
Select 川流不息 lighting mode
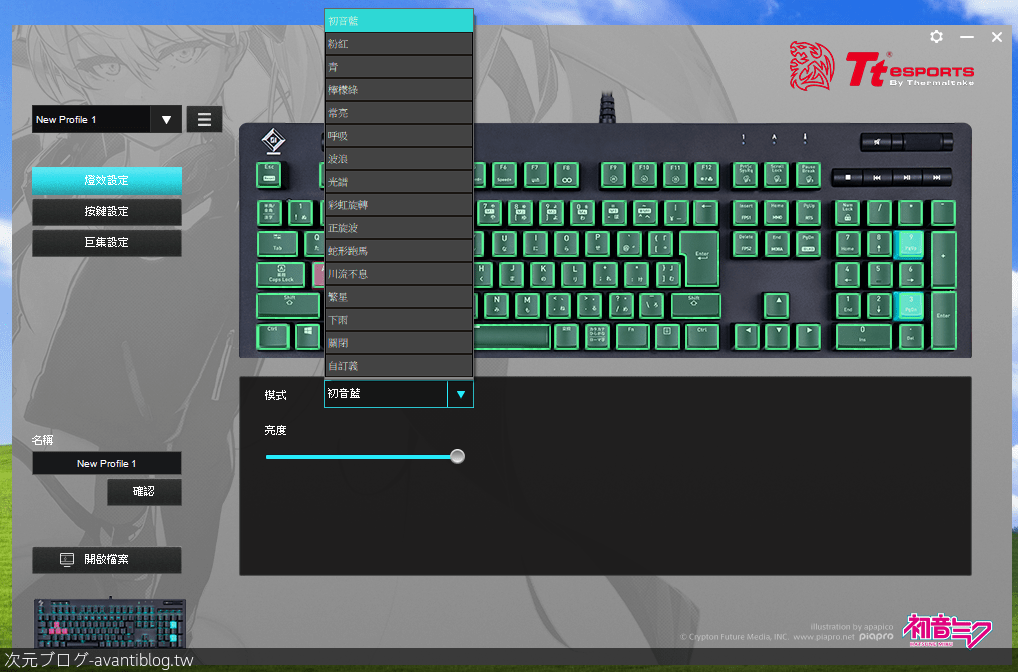[399, 274]
